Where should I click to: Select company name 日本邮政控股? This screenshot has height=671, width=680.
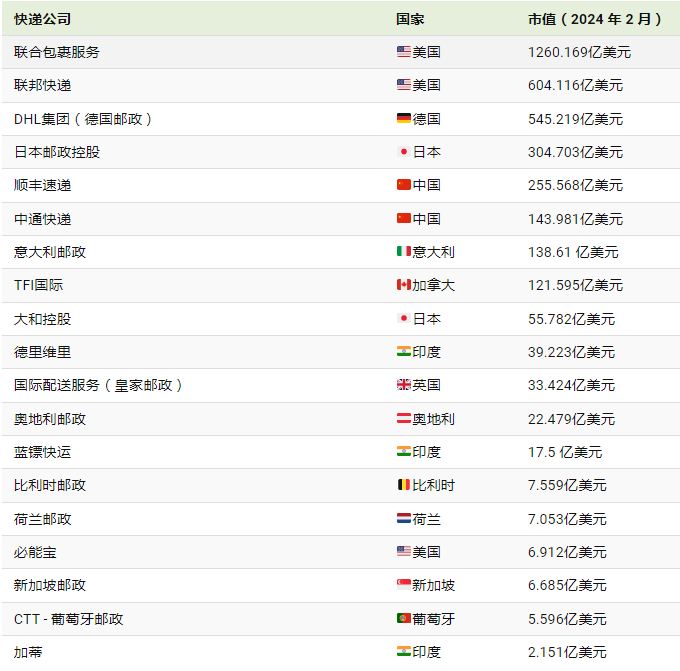(x=57, y=152)
